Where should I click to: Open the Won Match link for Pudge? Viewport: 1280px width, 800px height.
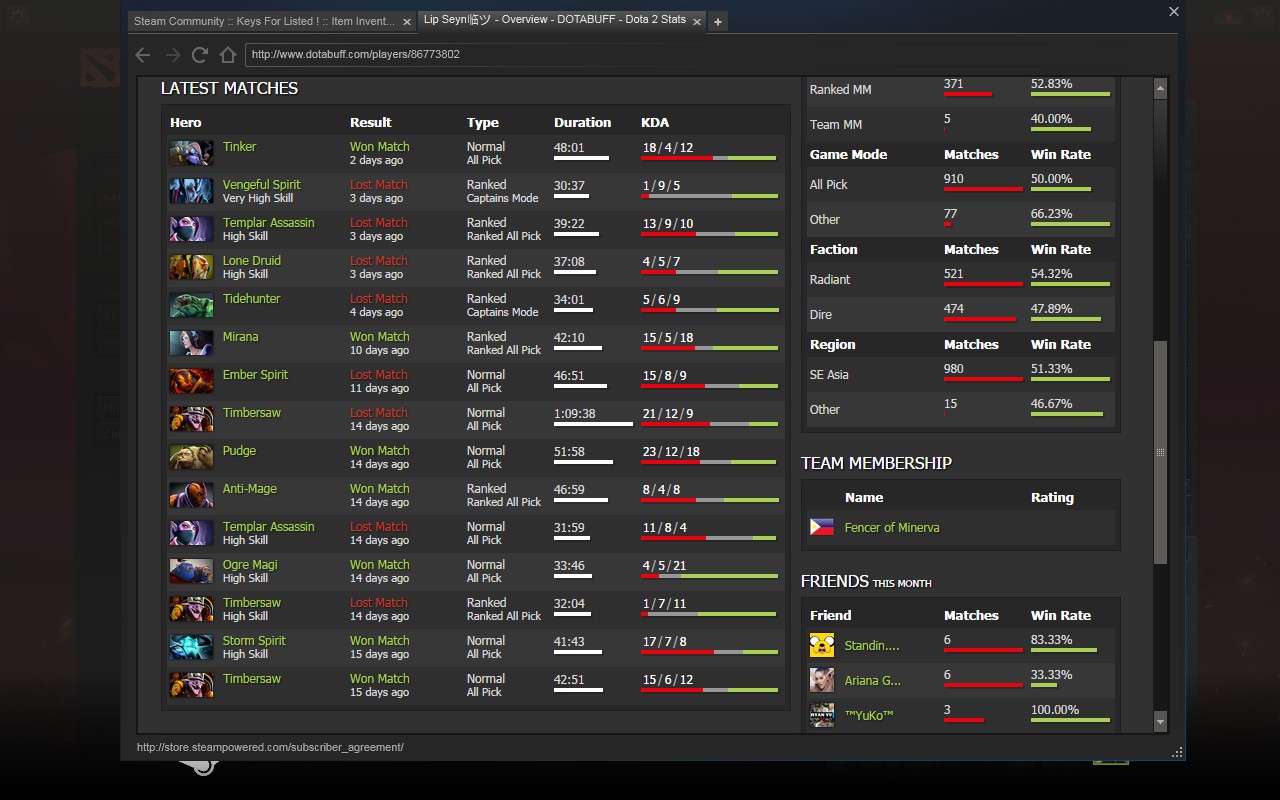coord(380,450)
